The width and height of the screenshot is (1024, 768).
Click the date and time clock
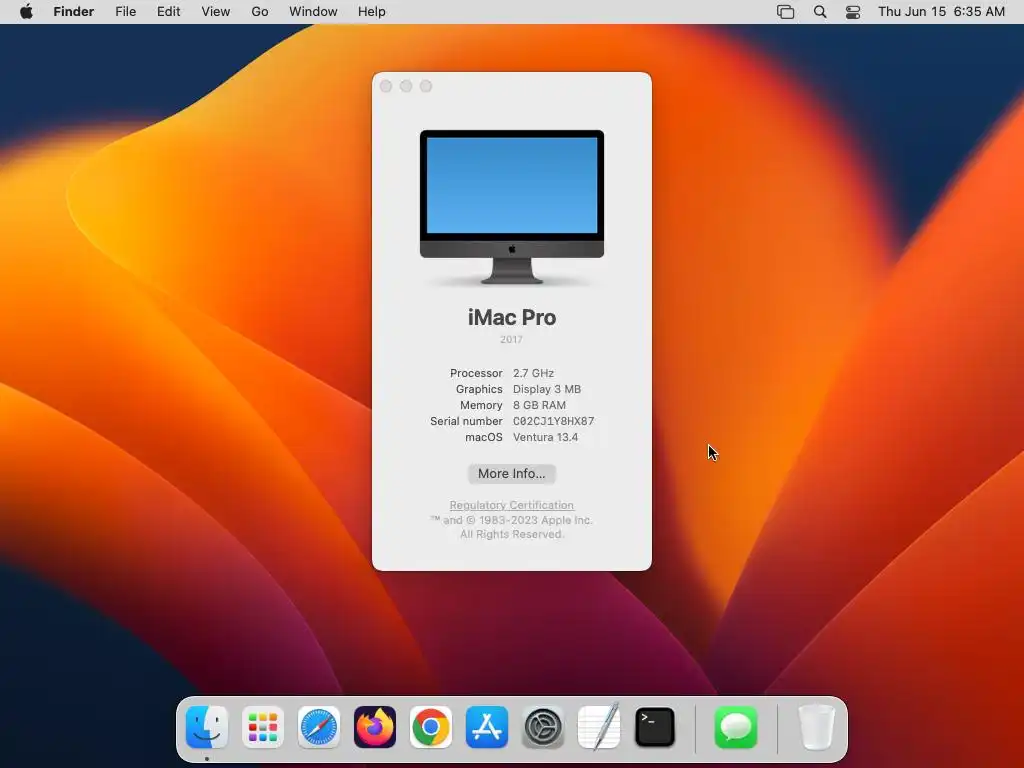[x=941, y=12]
